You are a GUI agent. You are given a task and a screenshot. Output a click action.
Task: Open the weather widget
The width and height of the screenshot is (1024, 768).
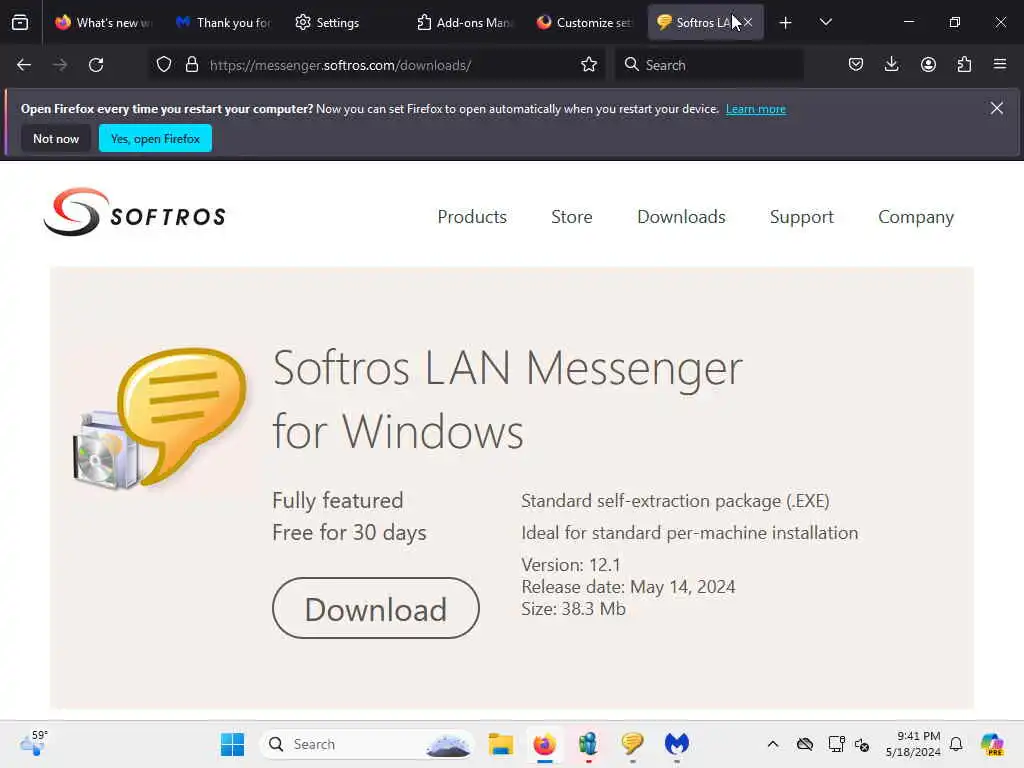pyautogui.click(x=33, y=744)
